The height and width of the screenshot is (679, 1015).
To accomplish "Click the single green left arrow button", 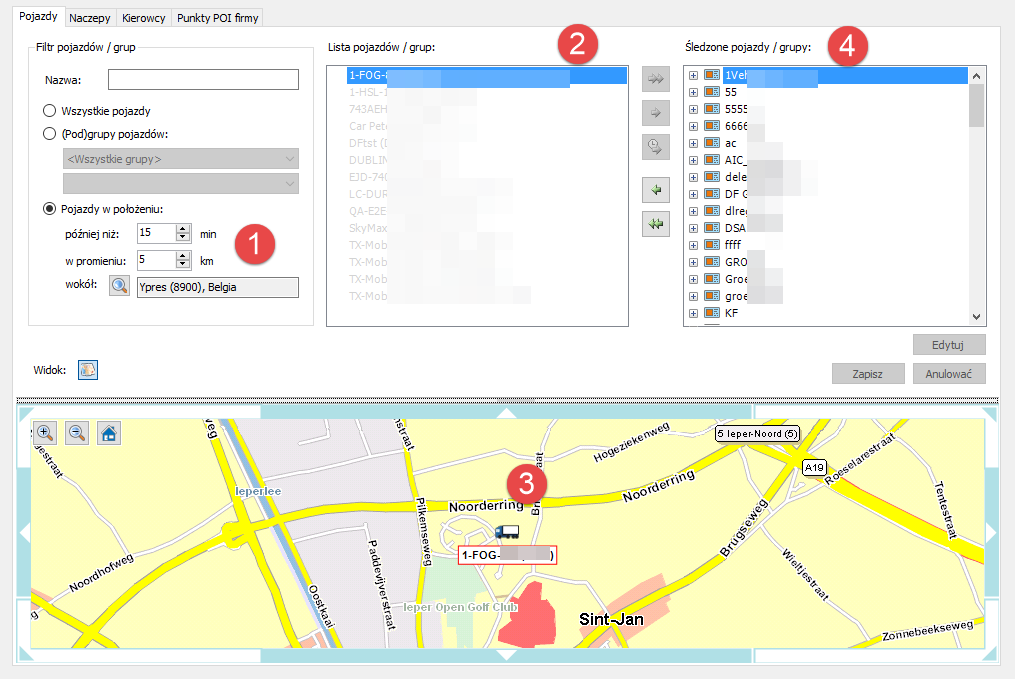I will point(656,189).
